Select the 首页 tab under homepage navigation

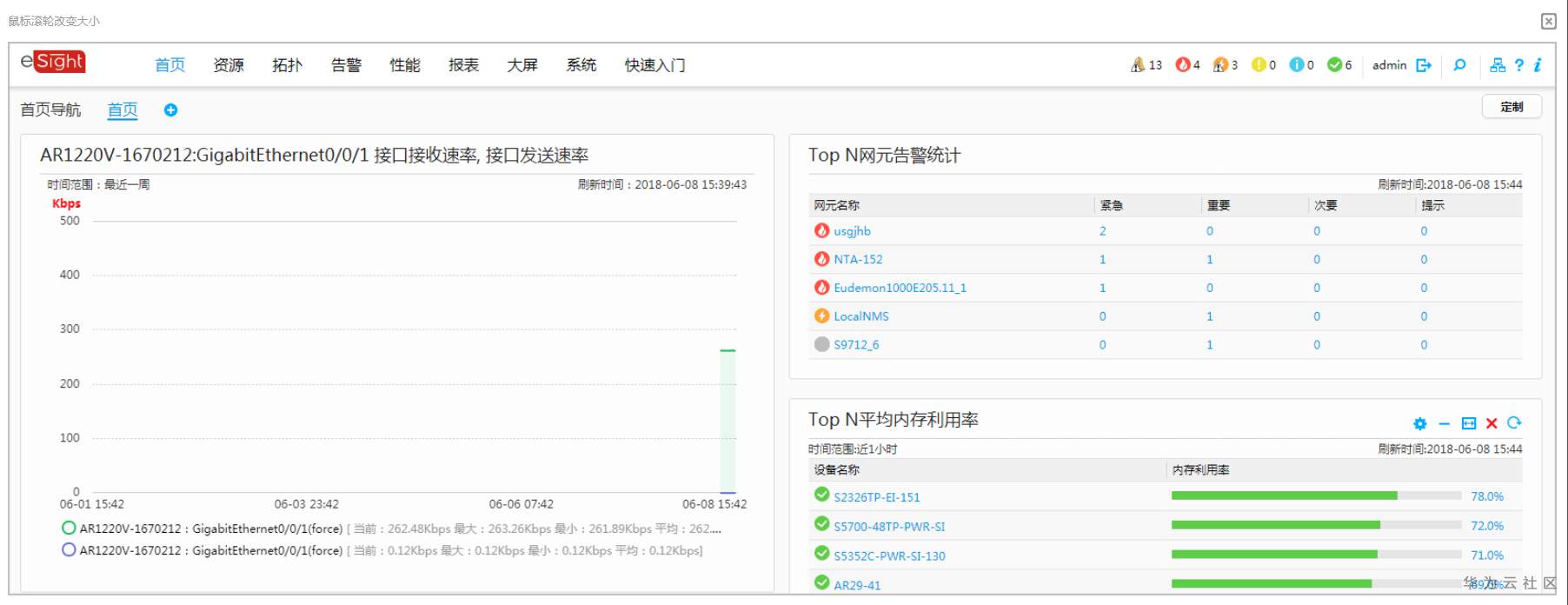pos(123,110)
